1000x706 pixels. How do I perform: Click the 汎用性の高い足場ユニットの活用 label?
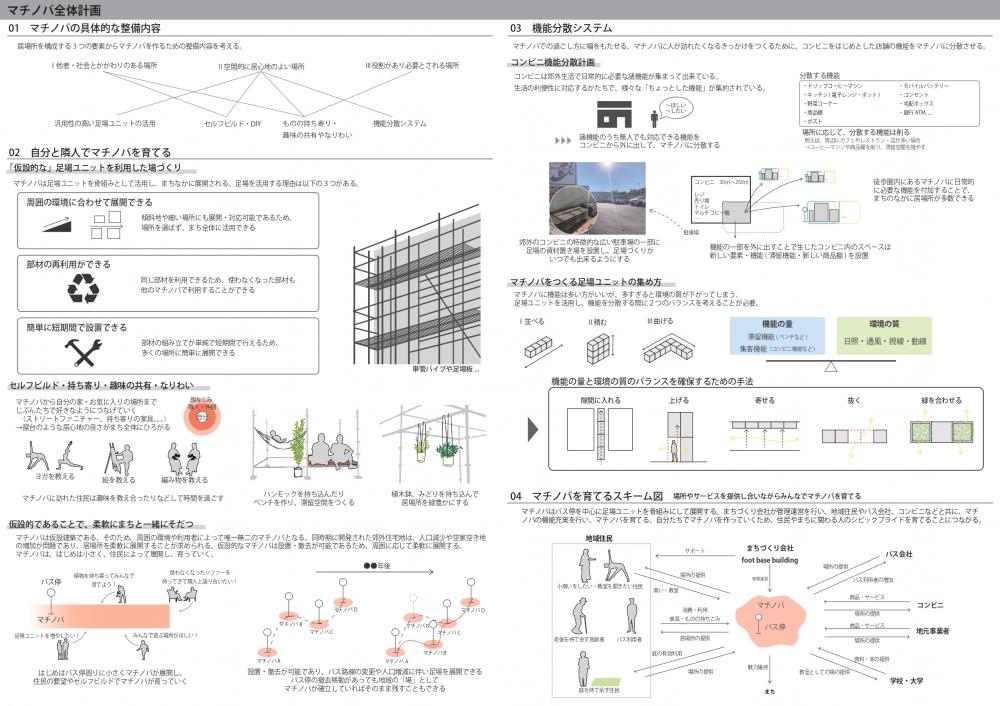pyautogui.click(x=105, y=123)
